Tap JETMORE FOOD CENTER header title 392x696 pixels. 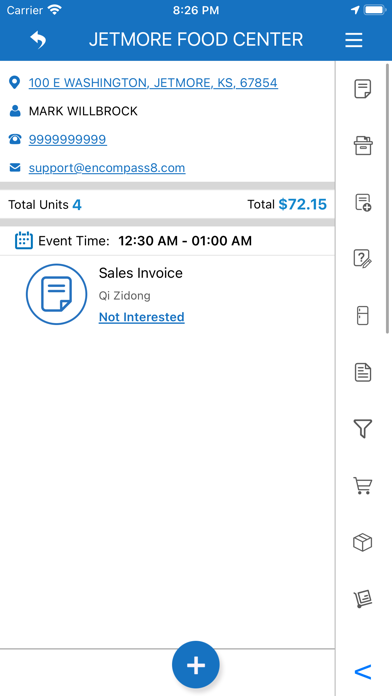pos(196,40)
